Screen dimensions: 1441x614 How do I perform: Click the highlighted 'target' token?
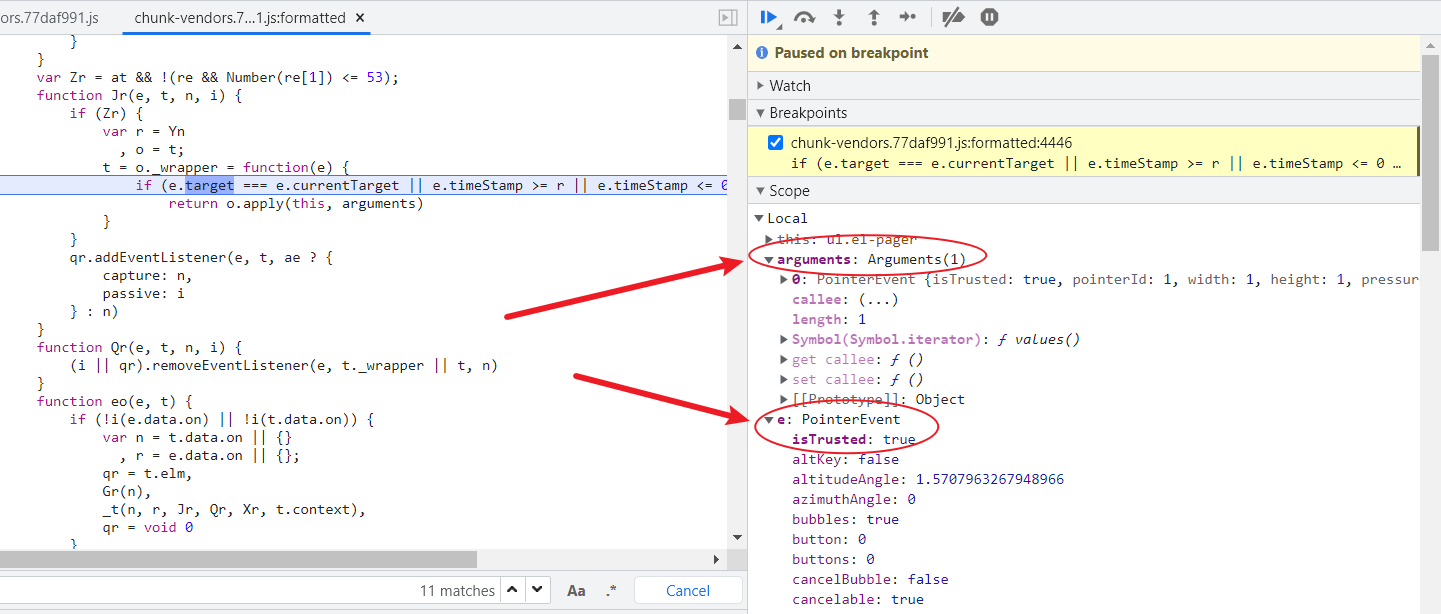pyautogui.click(x=209, y=185)
